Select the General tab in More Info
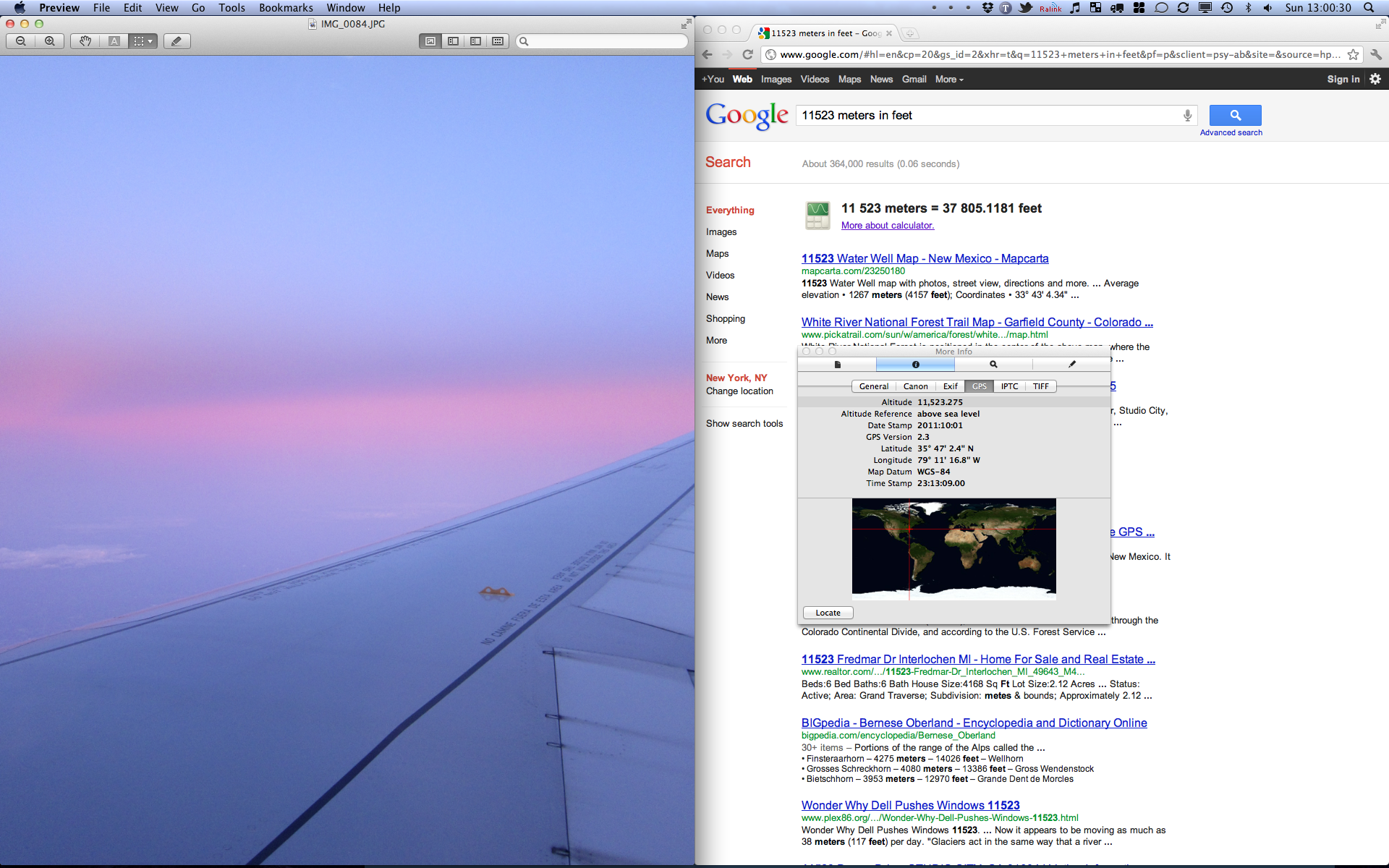This screenshot has width=1389, height=868. point(873,386)
